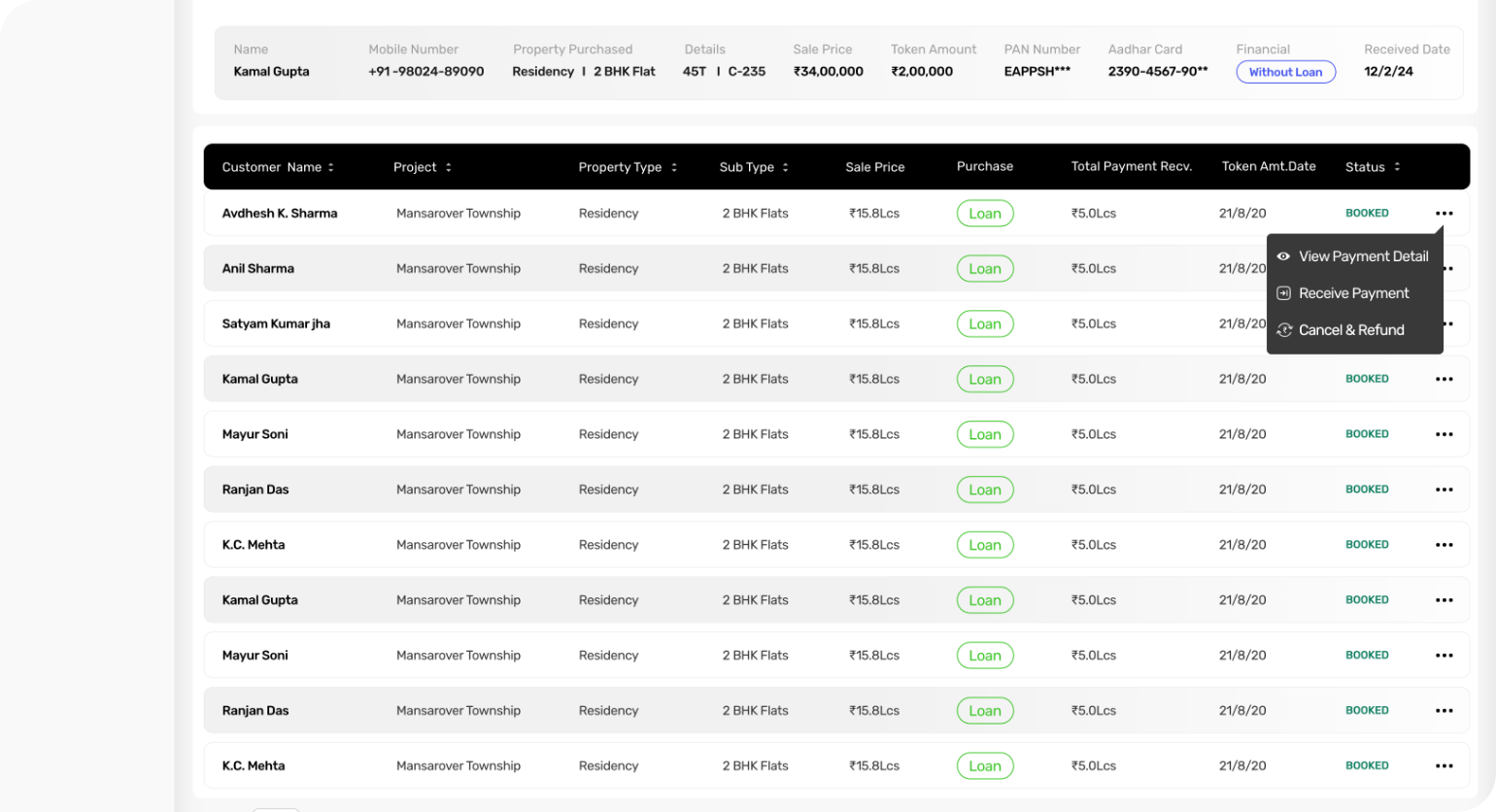This screenshot has width=1496, height=812.
Task: Click the Loan badge in Satyam Kumar jha row
Action: (x=985, y=324)
